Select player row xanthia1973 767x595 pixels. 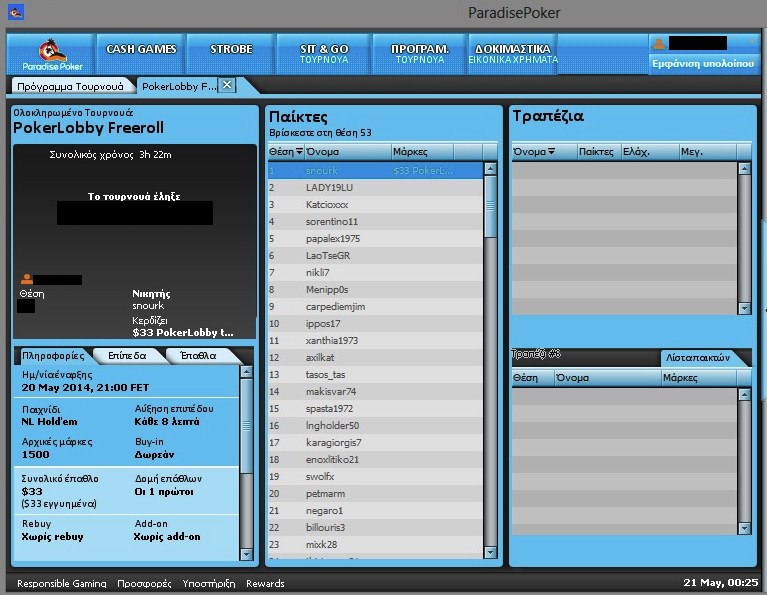(x=375, y=341)
